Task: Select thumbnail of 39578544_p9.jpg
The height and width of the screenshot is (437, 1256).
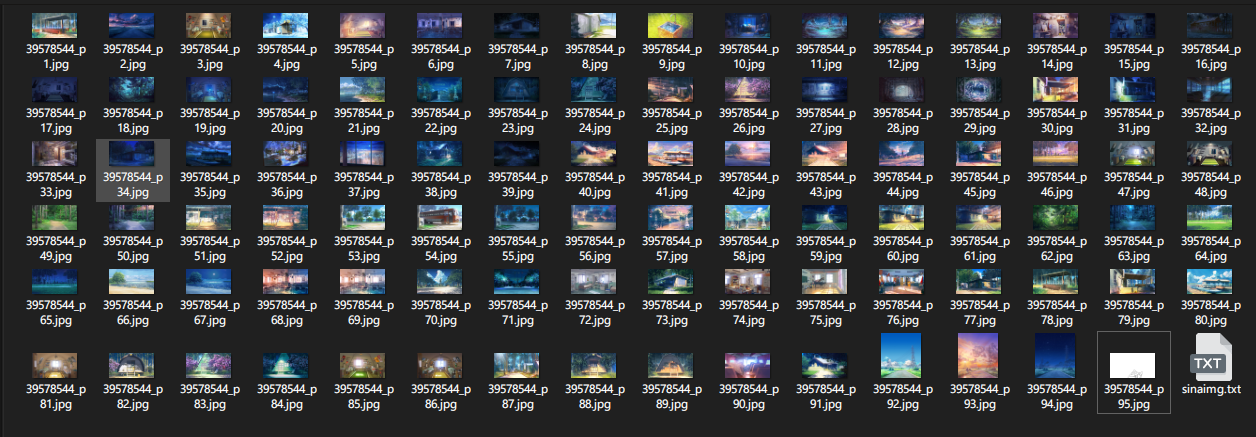Action: point(672,26)
